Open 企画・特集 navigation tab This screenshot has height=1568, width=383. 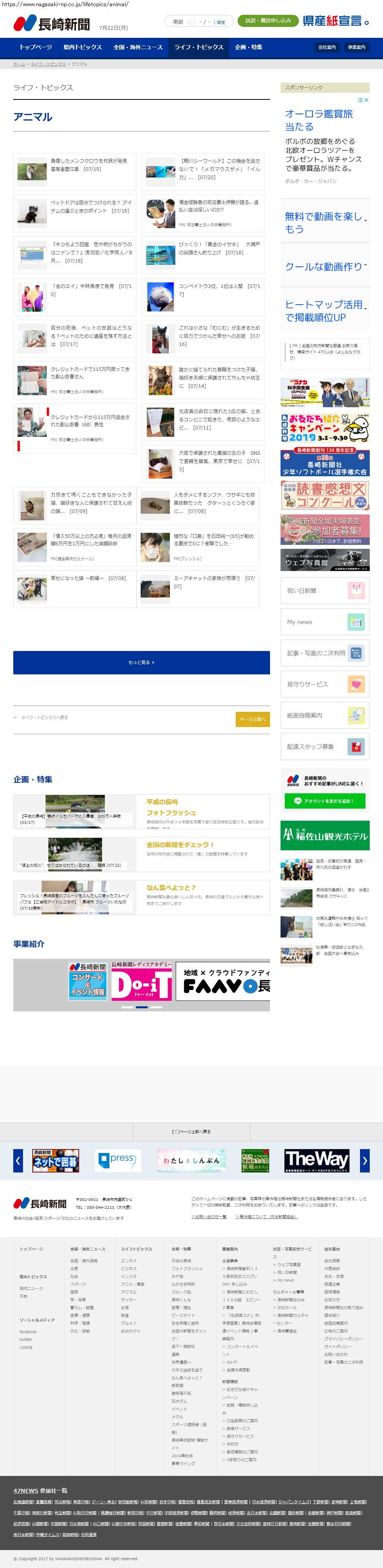249,48
